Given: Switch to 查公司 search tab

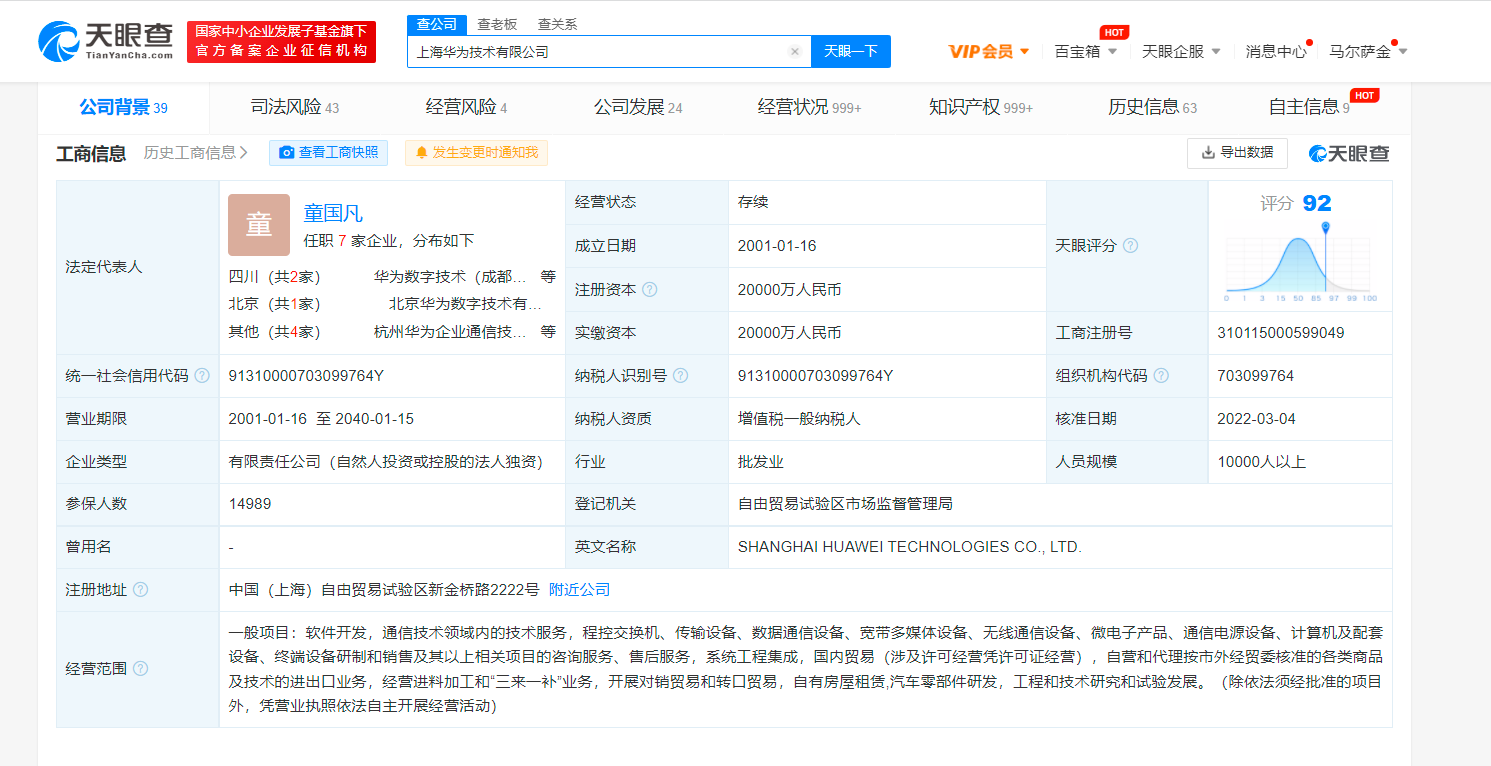Looking at the screenshot, I should pyautogui.click(x=436, y=24).
